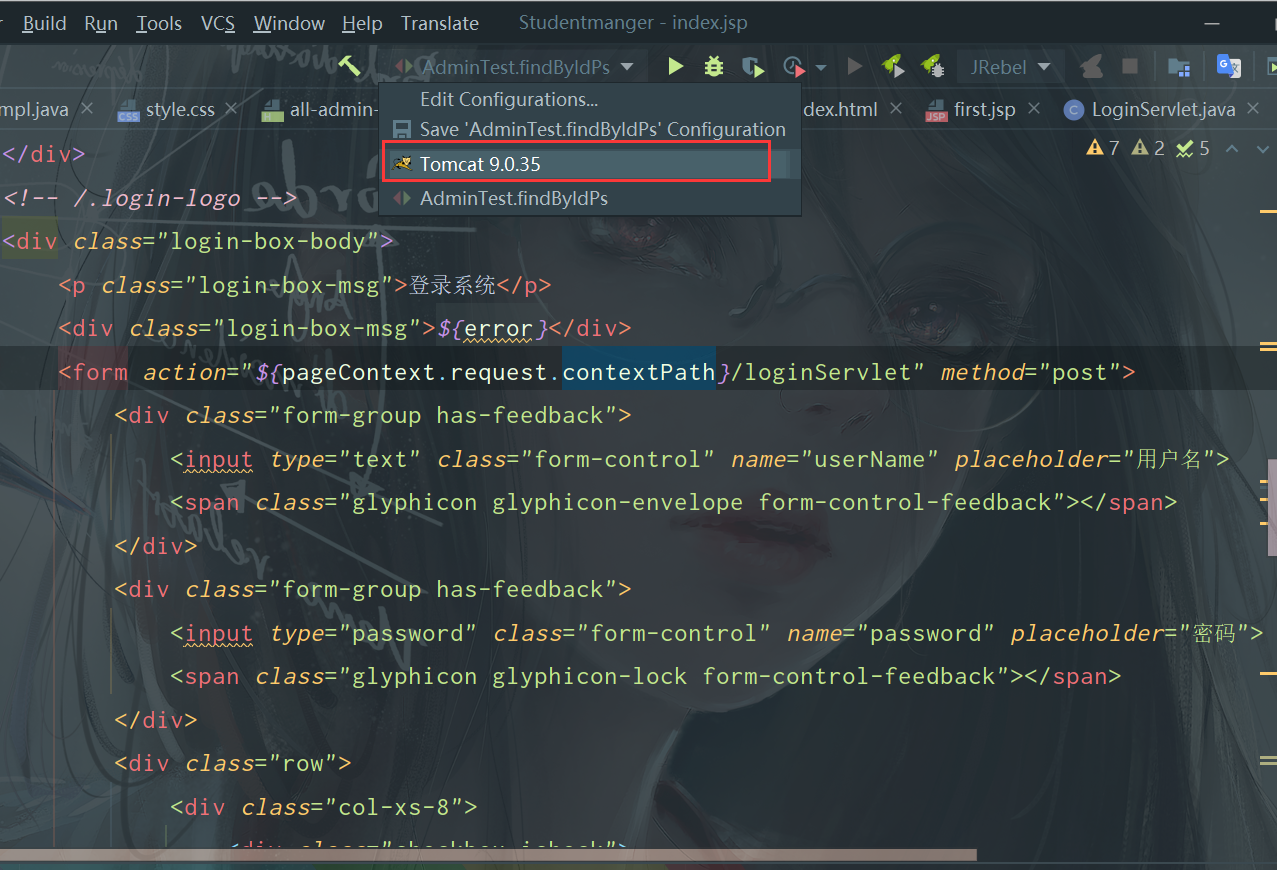
Task: Click the profiler run icon
Action: point(794,67)
